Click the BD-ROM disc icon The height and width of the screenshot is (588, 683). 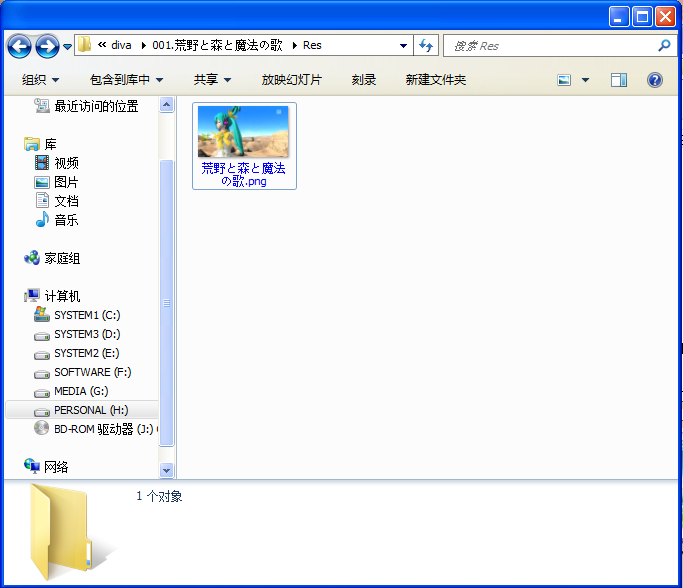[41, 428]
